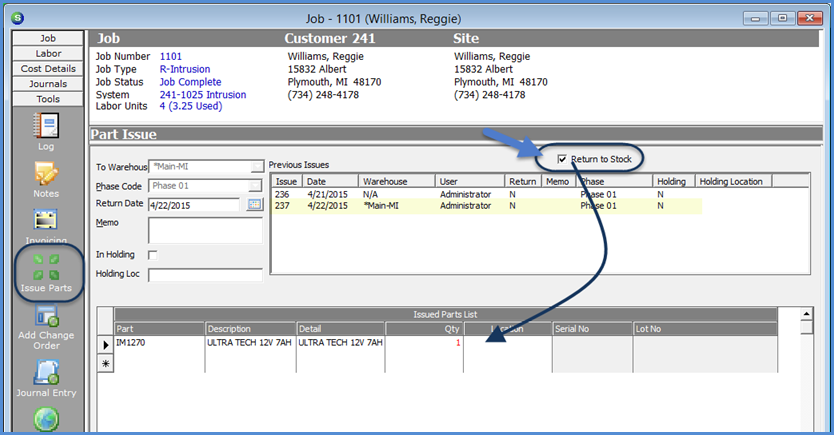Click into the Memo text box
The height and width of the screenshot is (435, 834).
205,230
